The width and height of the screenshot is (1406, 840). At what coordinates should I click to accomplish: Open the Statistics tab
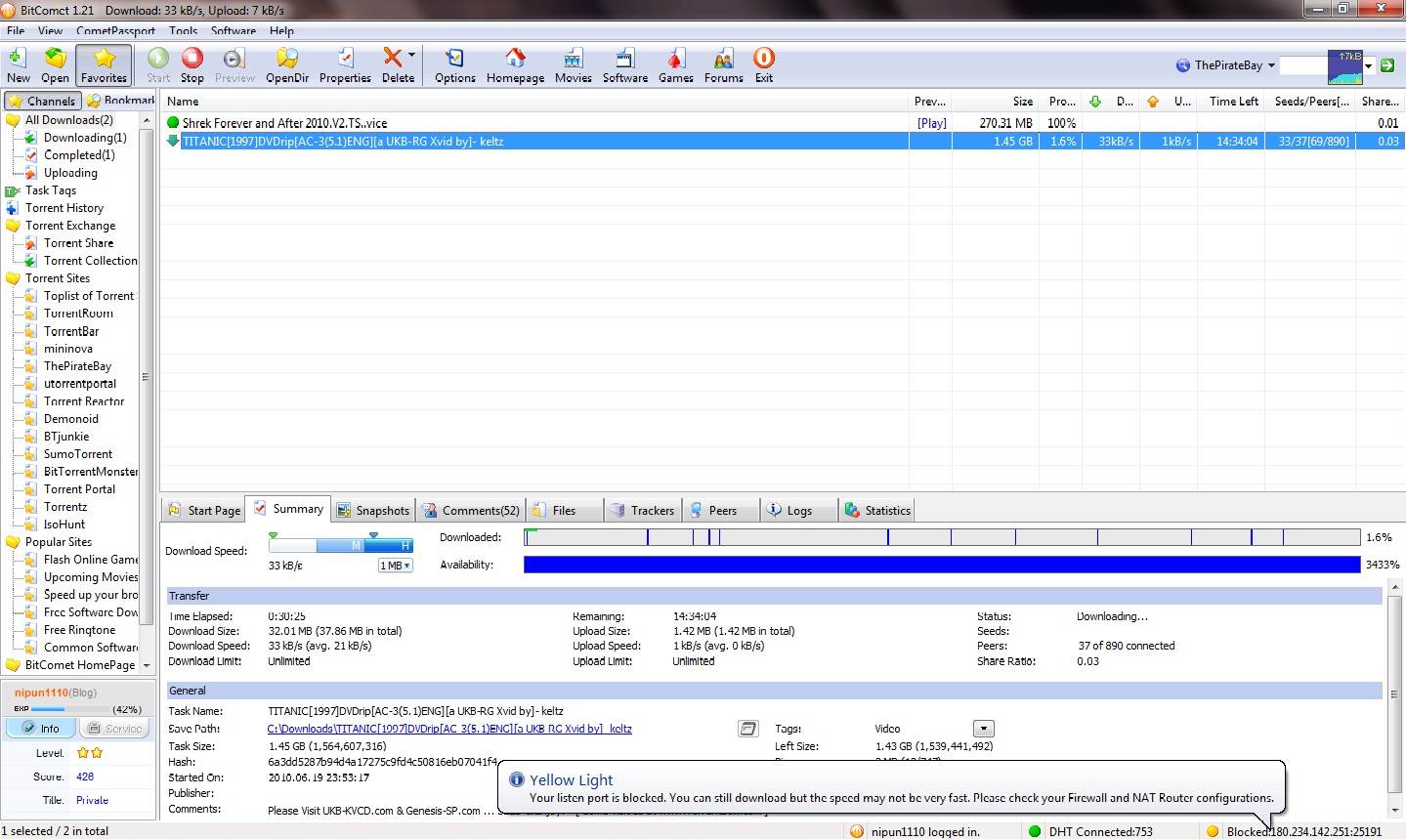[877, 510]
